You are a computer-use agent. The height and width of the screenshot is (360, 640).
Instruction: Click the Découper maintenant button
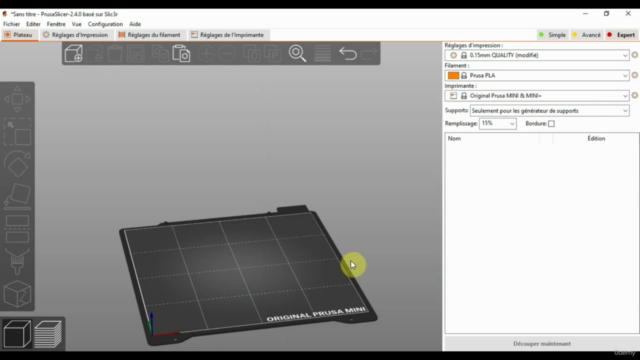tap(542, 344)
